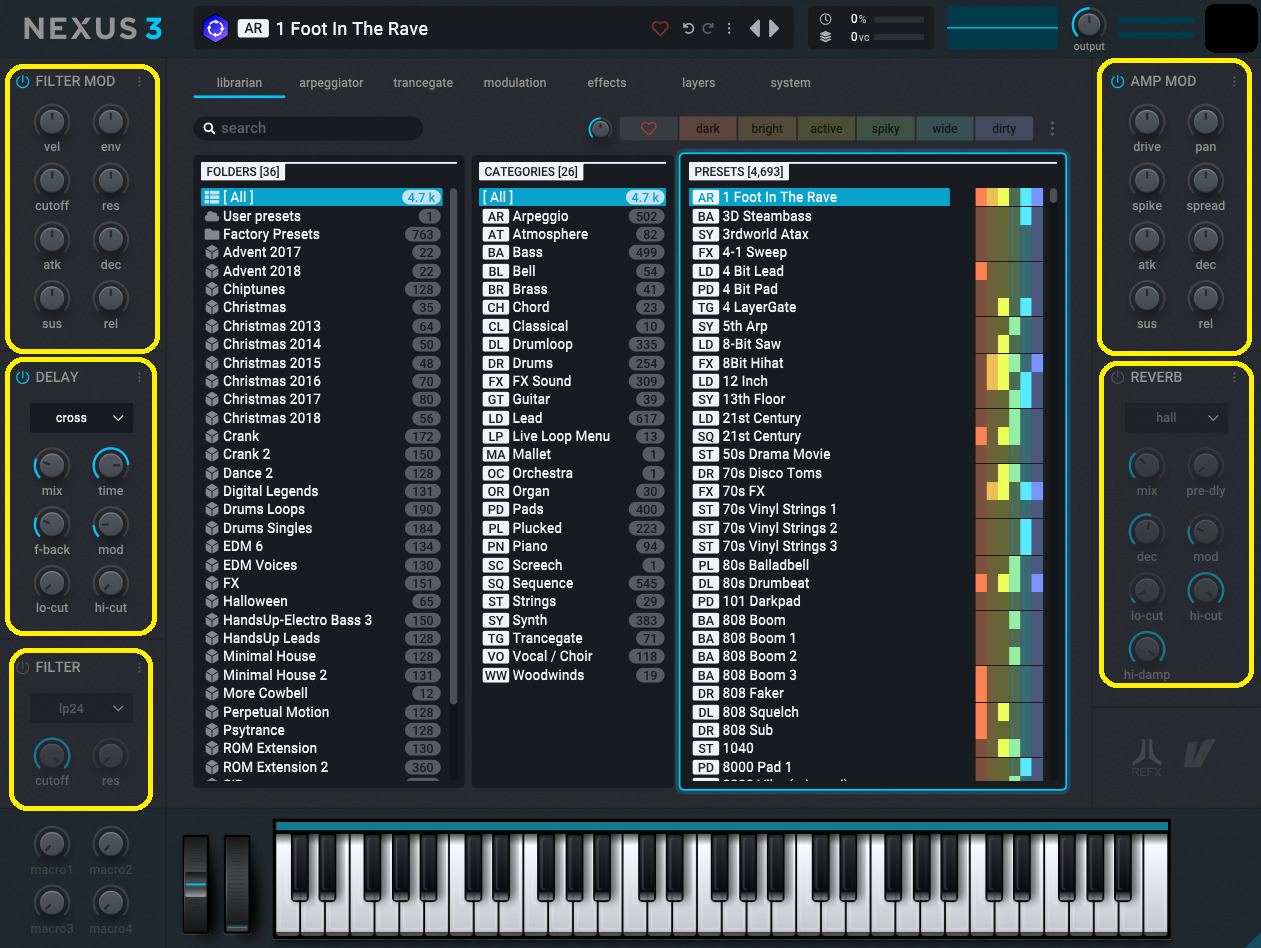Viewport: 1261px width, 948px height.
Task: Select the Bass category in the list
Action: (x=528, y=253)
